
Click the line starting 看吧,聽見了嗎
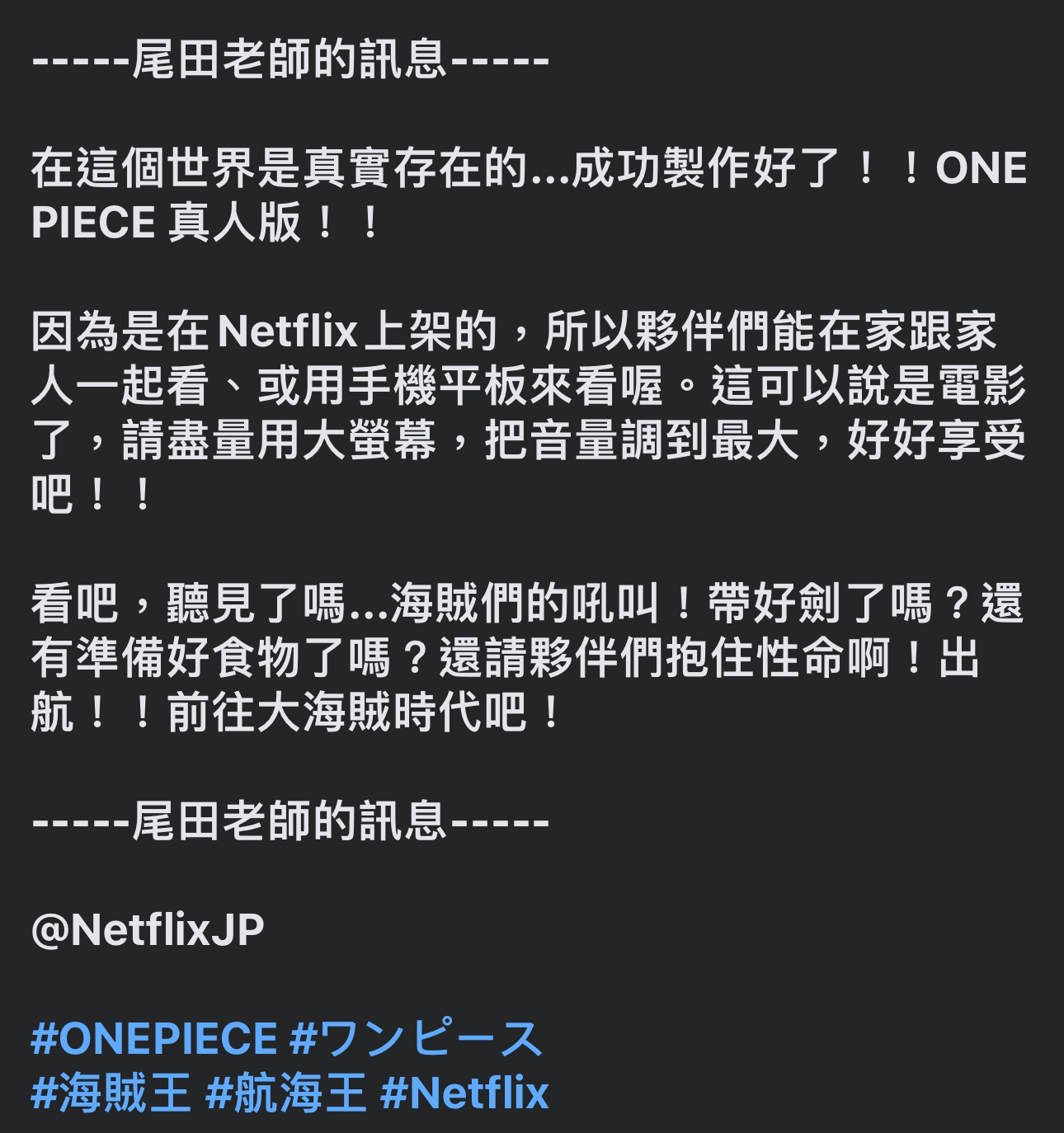[528, 604]
